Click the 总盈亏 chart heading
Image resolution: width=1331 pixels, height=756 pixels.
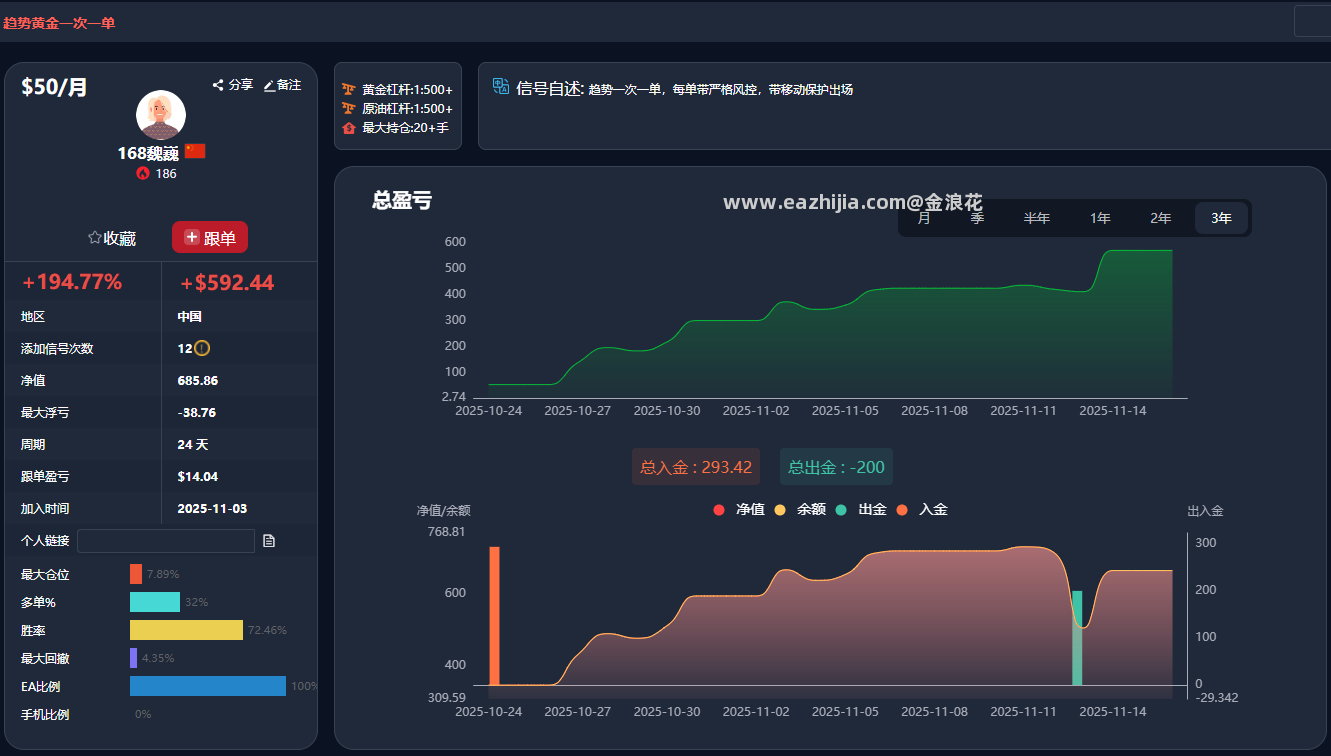coord(402,200)
